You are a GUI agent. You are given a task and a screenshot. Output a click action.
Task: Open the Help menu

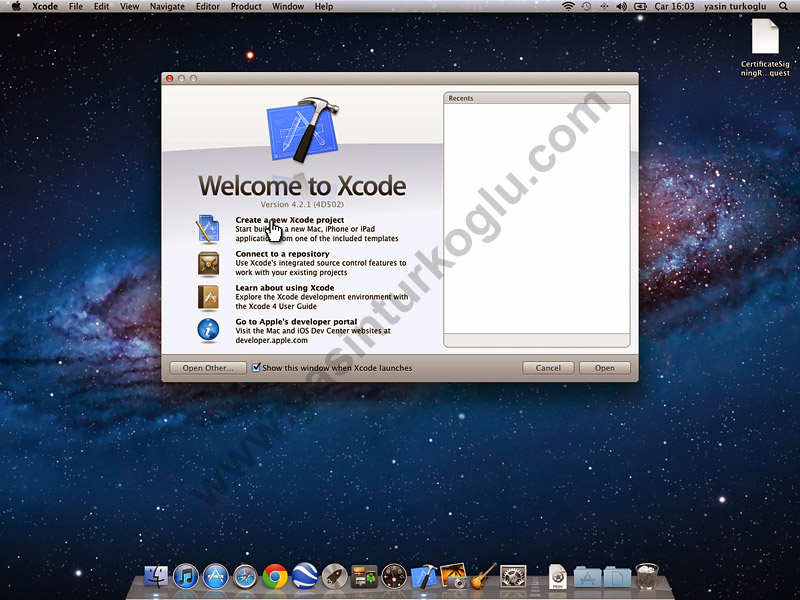pyautogui.click(x=323, y=6)
